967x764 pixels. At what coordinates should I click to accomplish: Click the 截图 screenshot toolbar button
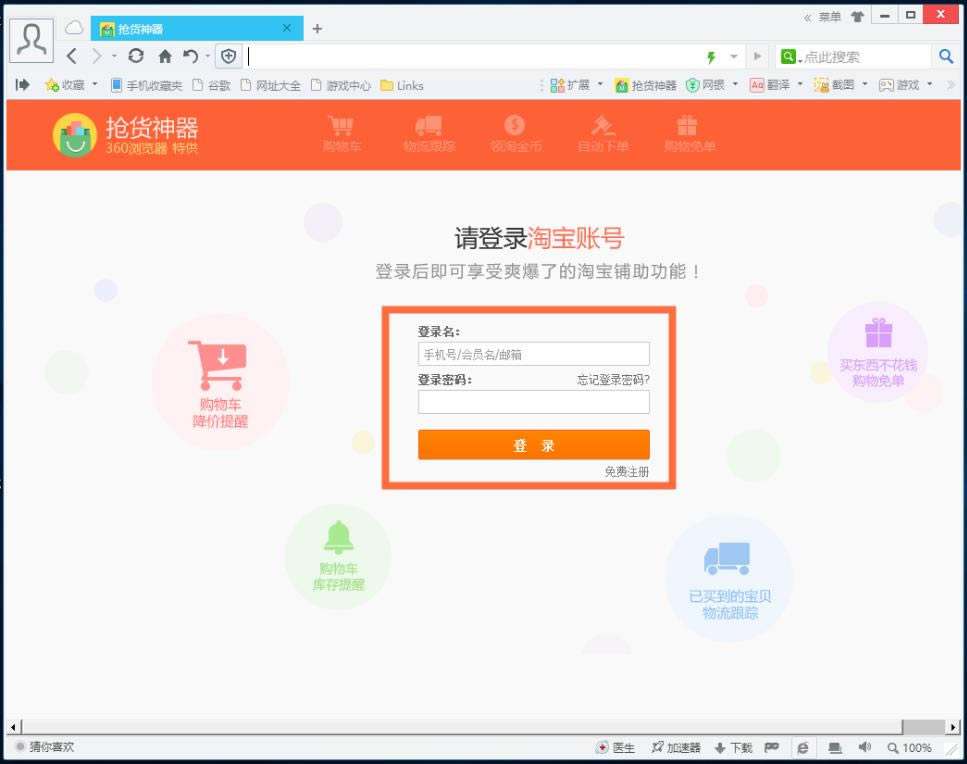834,85
